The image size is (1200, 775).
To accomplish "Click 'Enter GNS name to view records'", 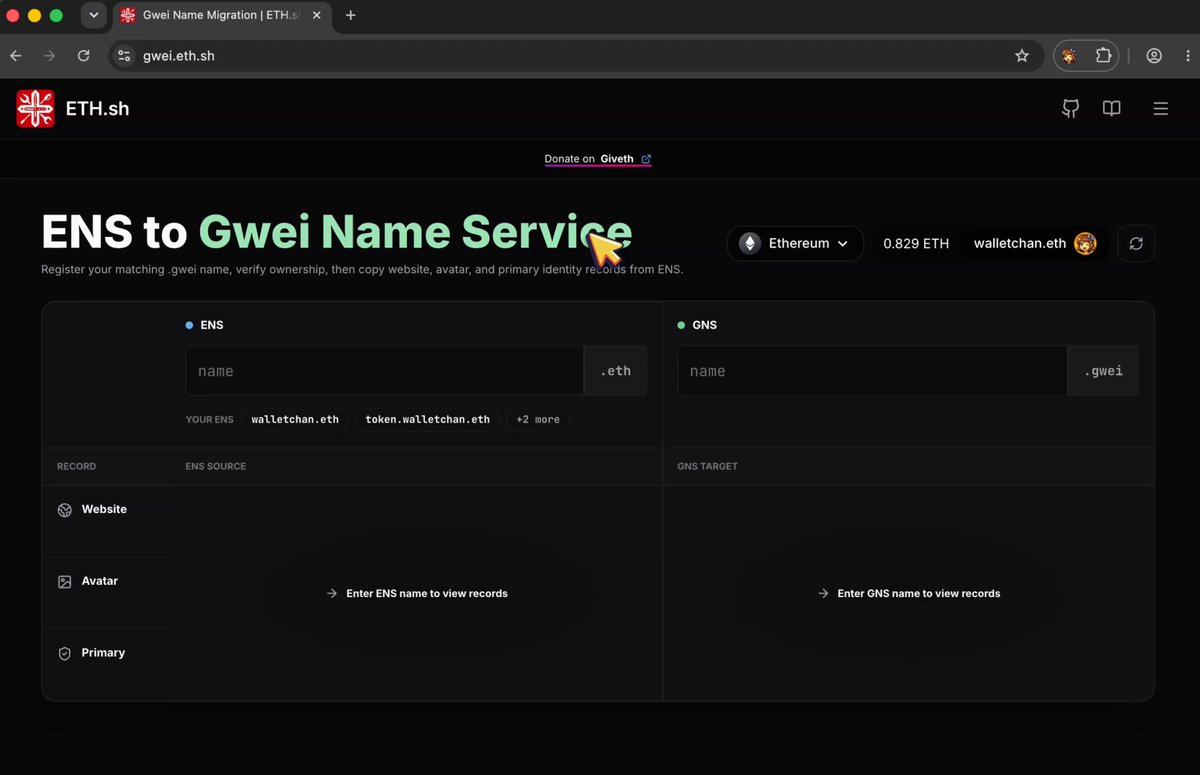I will (919, 594).
